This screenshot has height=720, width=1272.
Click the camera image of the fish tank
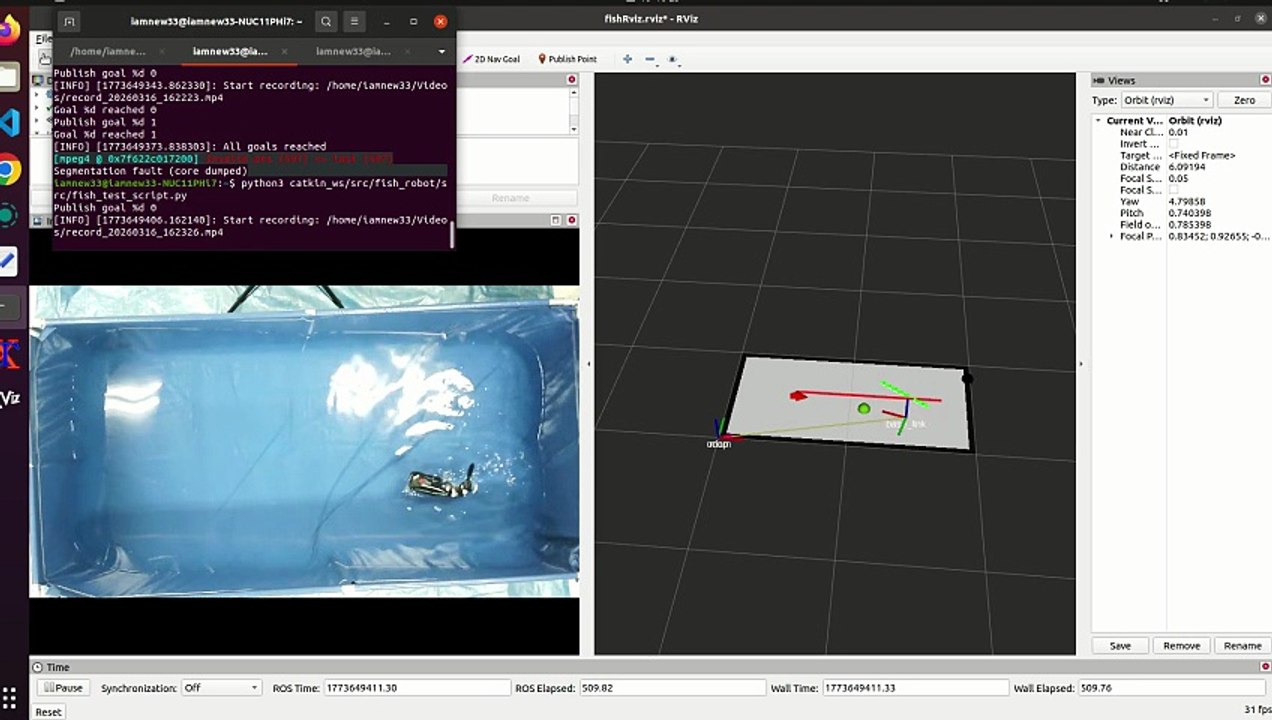coord(304,441)
